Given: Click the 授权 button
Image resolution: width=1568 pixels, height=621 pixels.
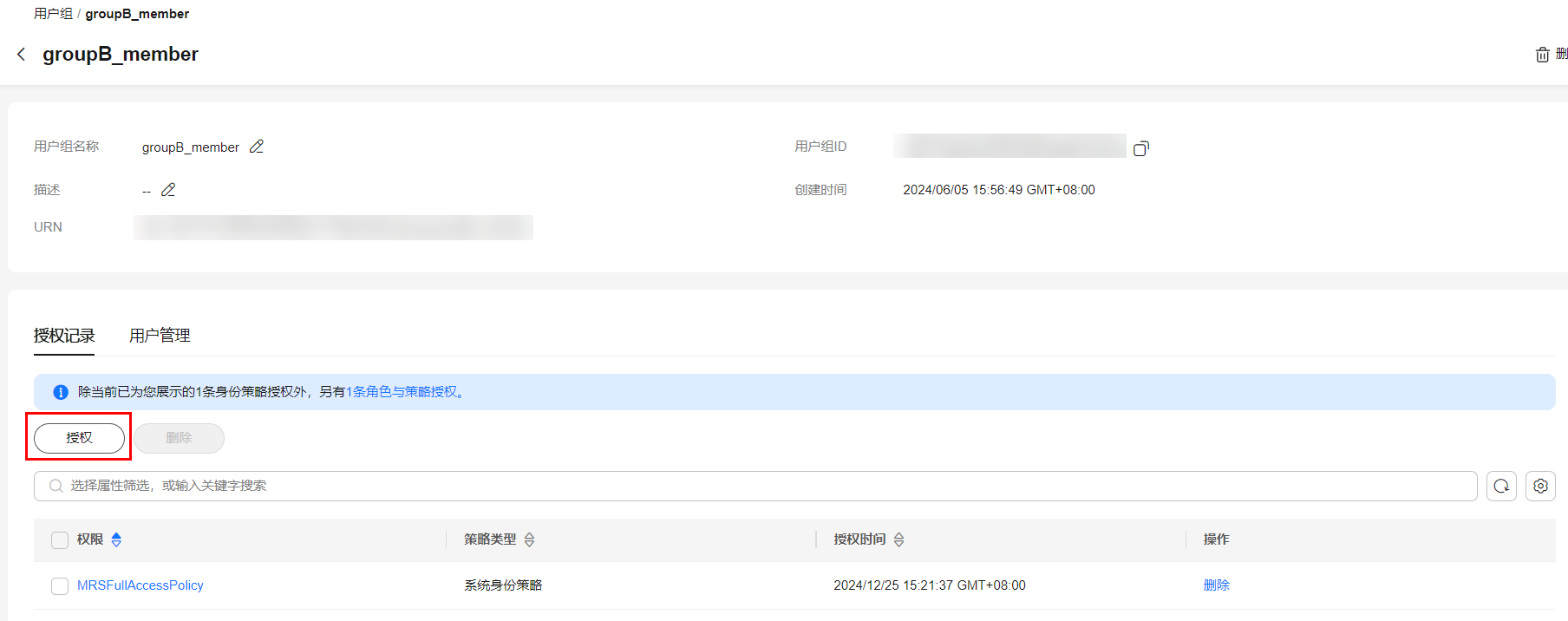Looking at the screenshot, I should click(x=79, y=438).
